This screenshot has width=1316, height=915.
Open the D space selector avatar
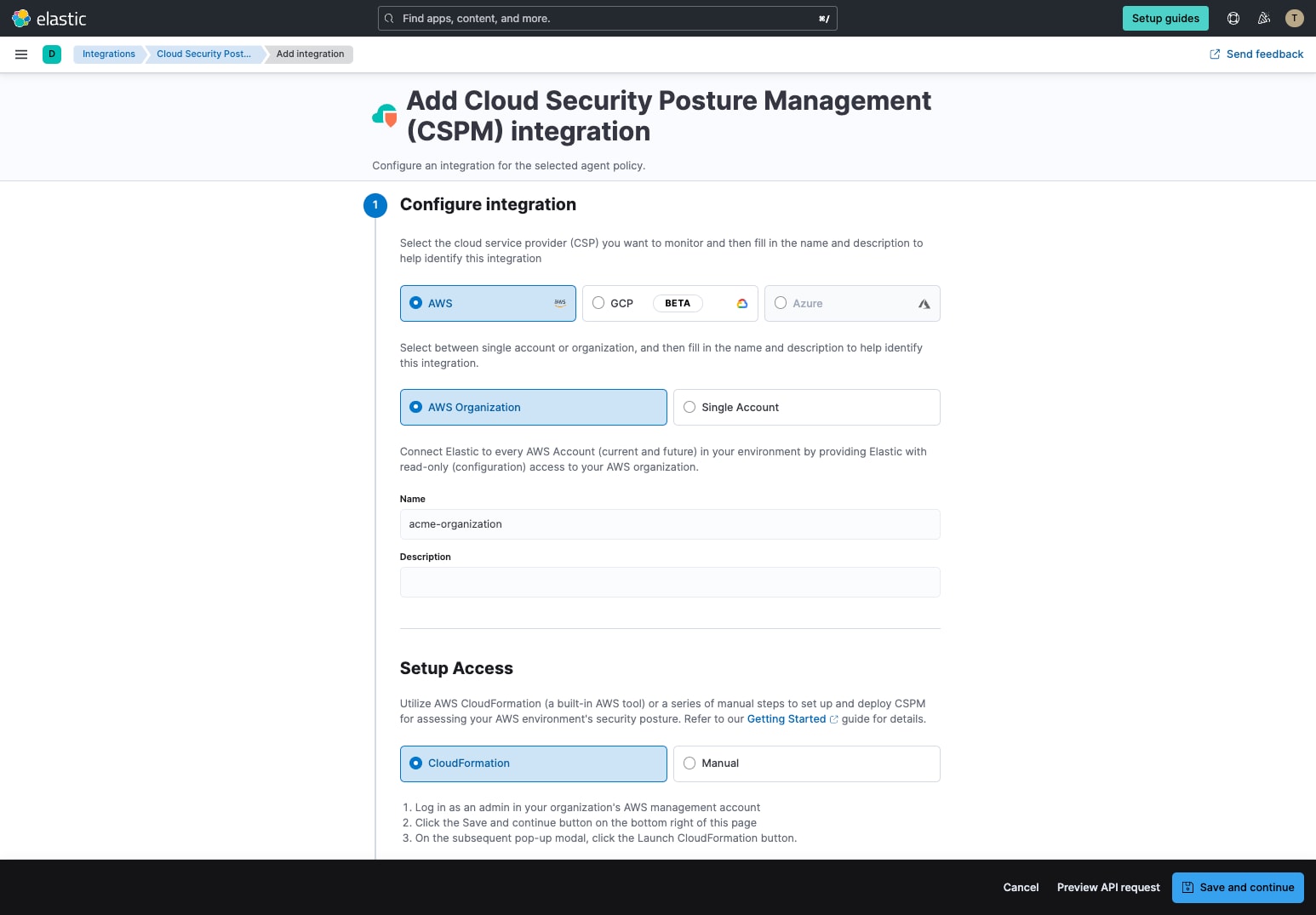click(x=52, y=54)
